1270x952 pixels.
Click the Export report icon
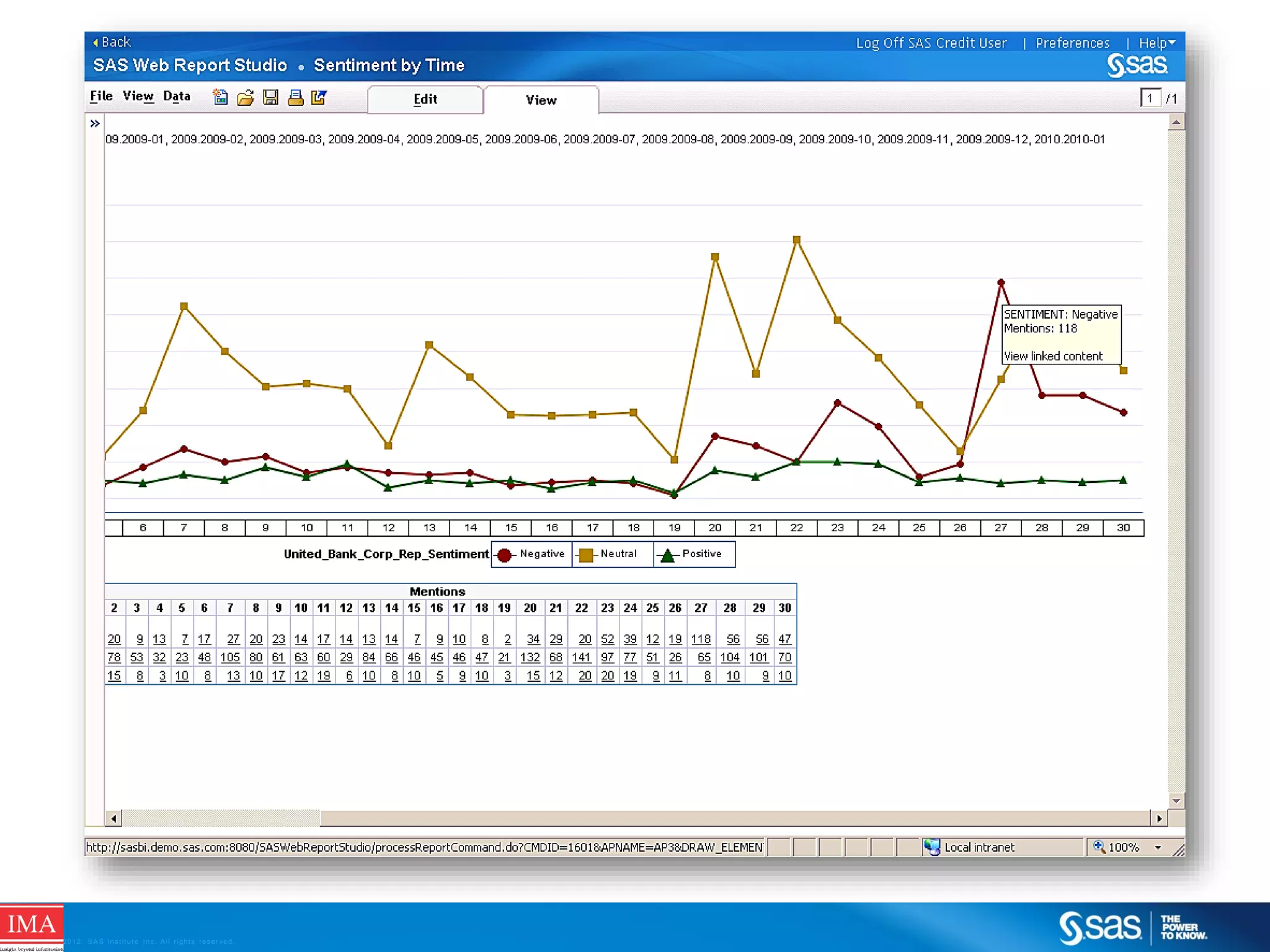tap(319, 97)
